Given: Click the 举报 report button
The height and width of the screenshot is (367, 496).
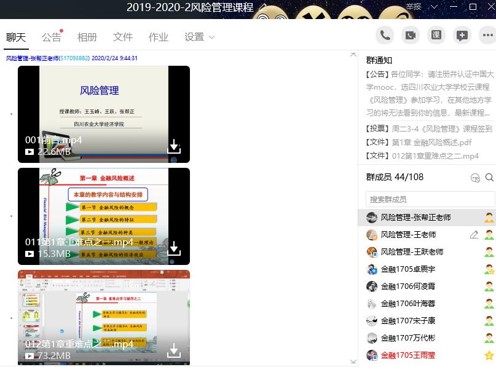Looking at the screenshot, I should coord(414,7).
